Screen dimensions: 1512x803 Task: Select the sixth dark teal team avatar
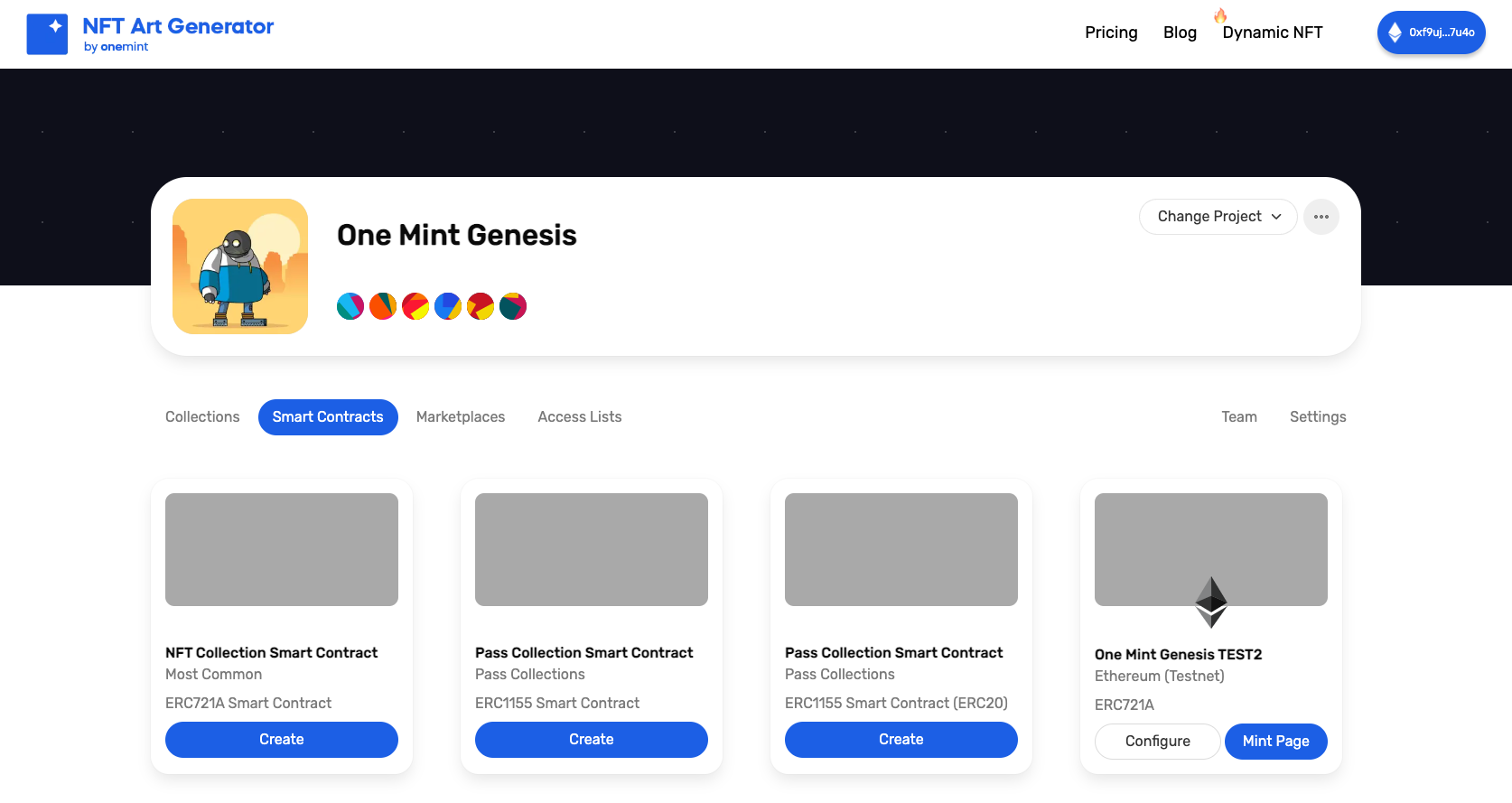(x=513, y=306)
